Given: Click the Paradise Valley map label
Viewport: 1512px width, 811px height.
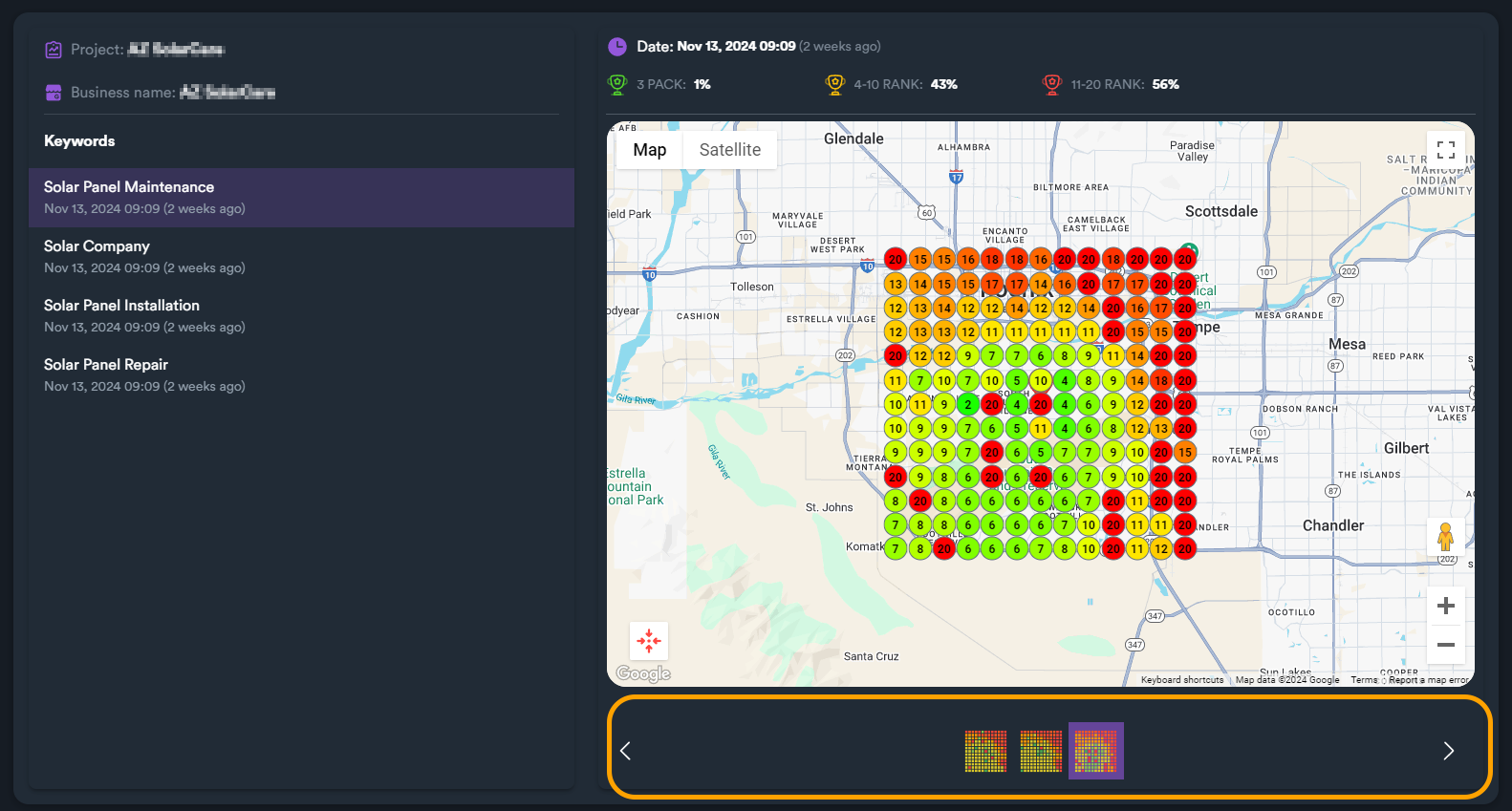Looking at the screenshot, I should (1192, 151).
